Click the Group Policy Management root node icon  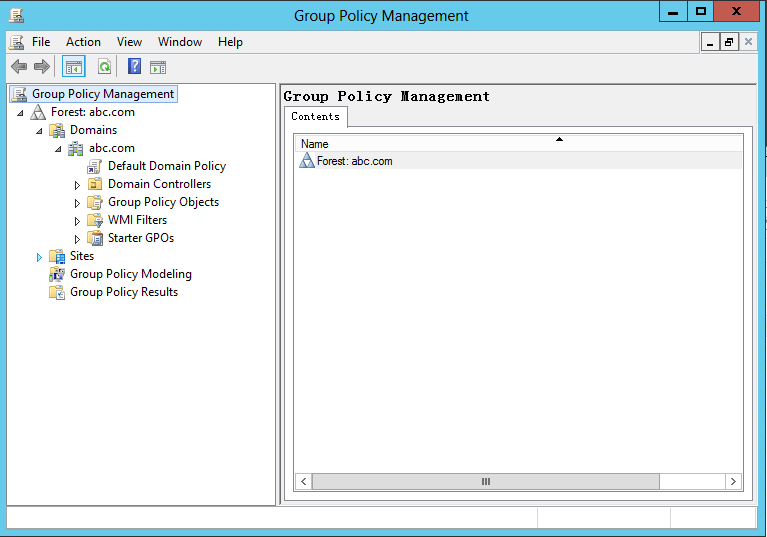point(19,94)
